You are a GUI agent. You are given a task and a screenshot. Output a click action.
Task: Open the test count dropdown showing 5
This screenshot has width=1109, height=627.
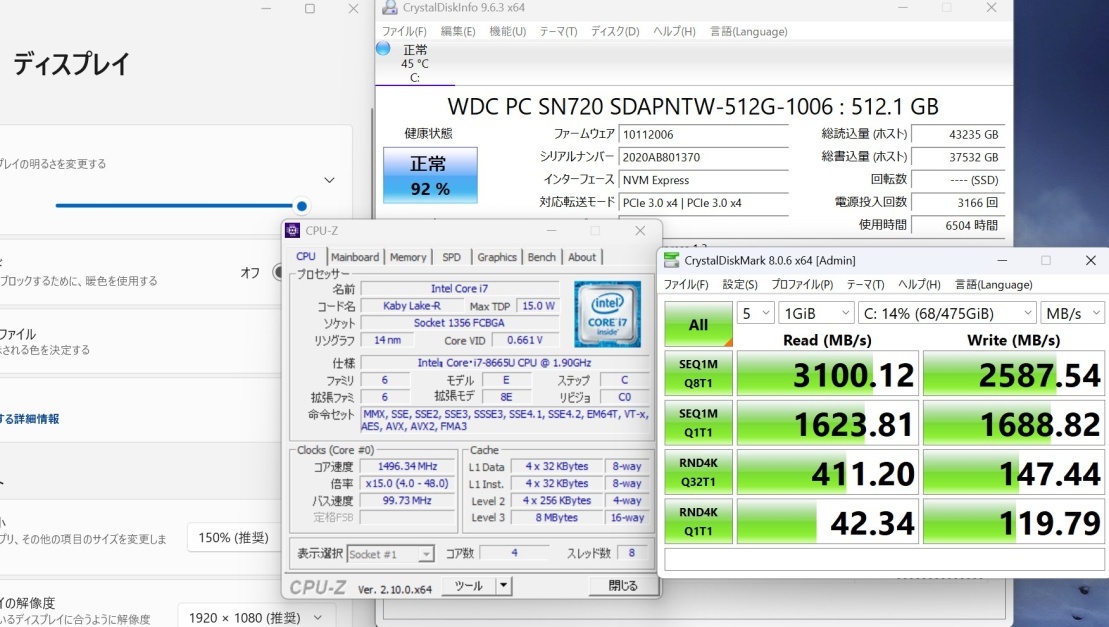click(755, 313)
